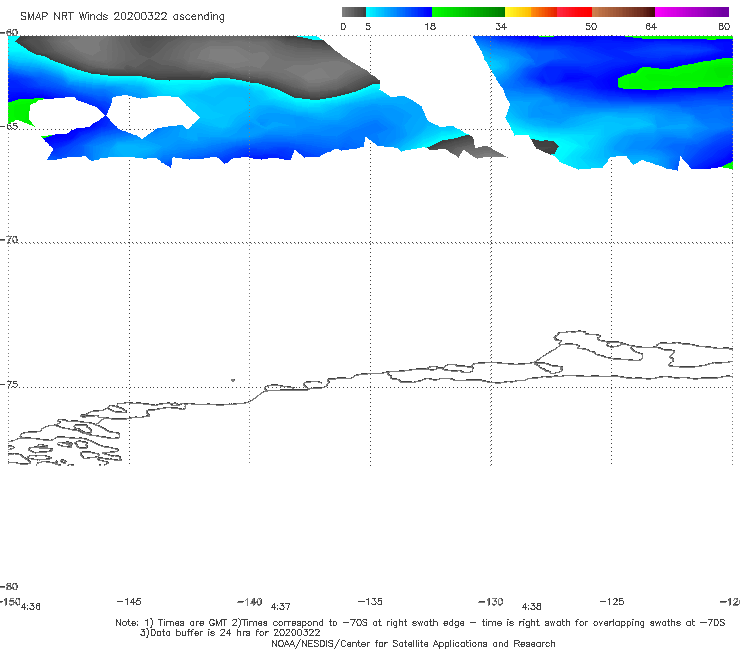Viewport: 740px width, 650px height.
Task: Click the green segment of the color bar
Action: pyautogui.click(x=469, y=12)
